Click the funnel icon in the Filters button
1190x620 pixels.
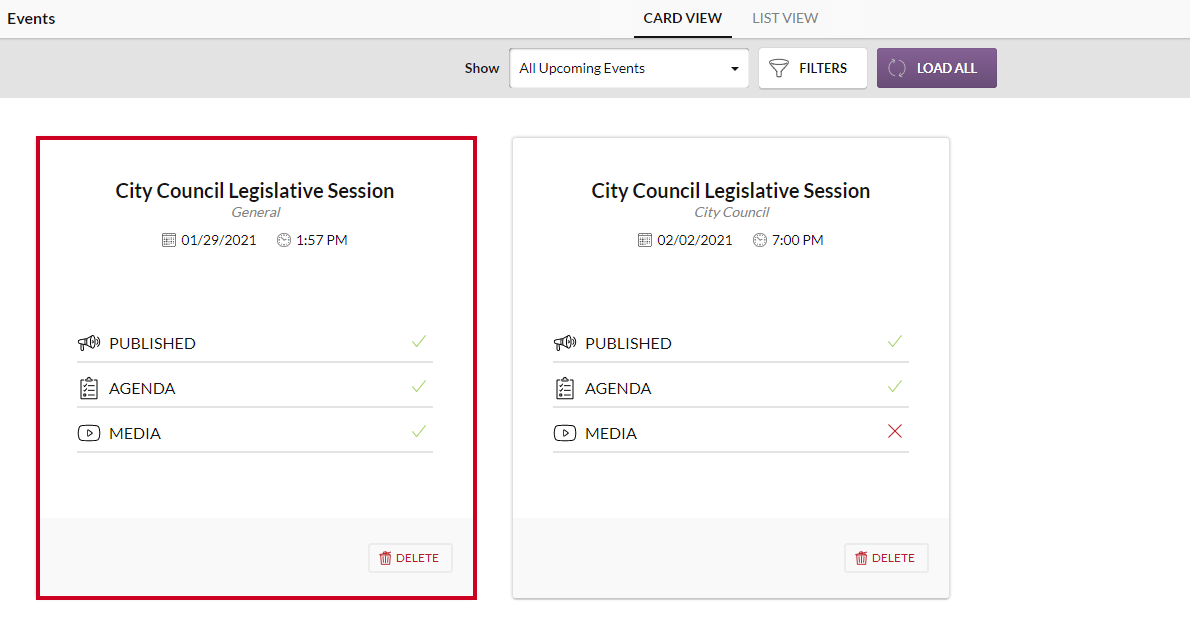coord(779,68)
